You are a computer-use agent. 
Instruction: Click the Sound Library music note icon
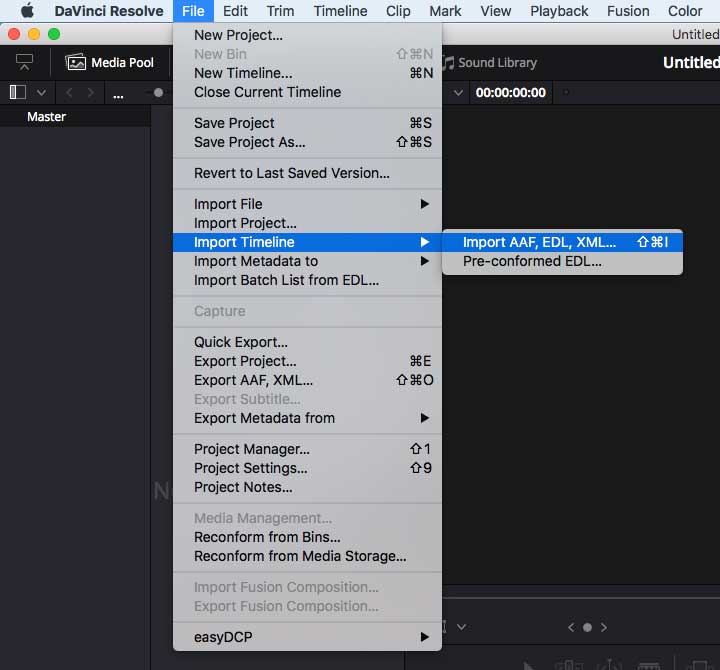tap(449, 62)
